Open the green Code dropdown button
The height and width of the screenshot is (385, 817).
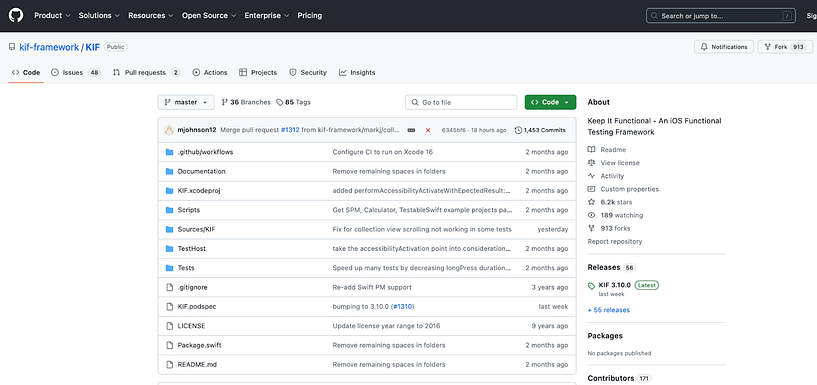pos(550,102)
